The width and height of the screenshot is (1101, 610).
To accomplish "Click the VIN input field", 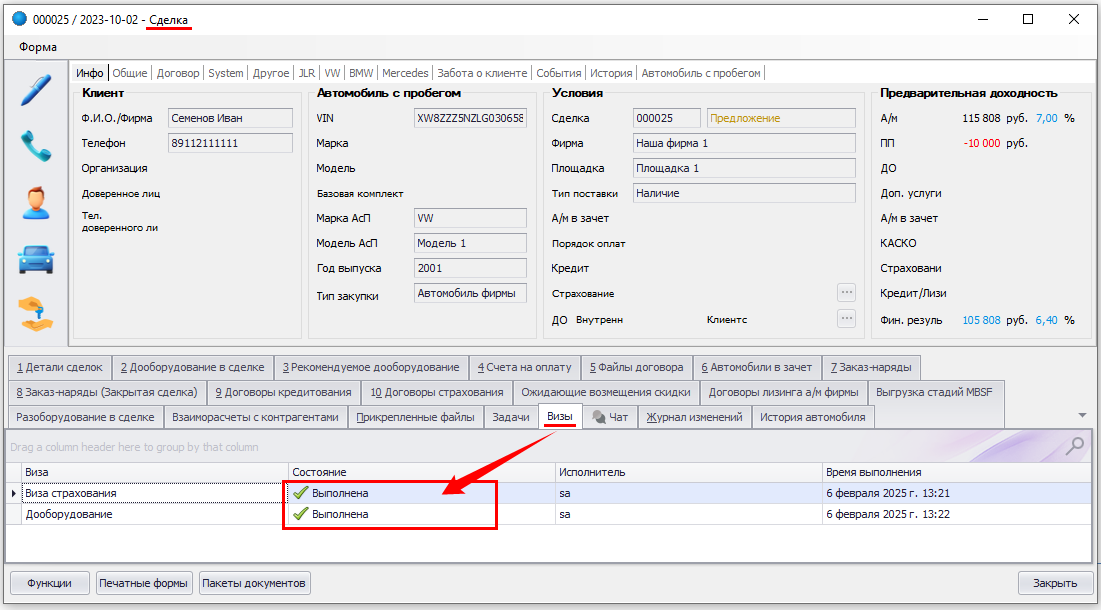I will 470,118.
